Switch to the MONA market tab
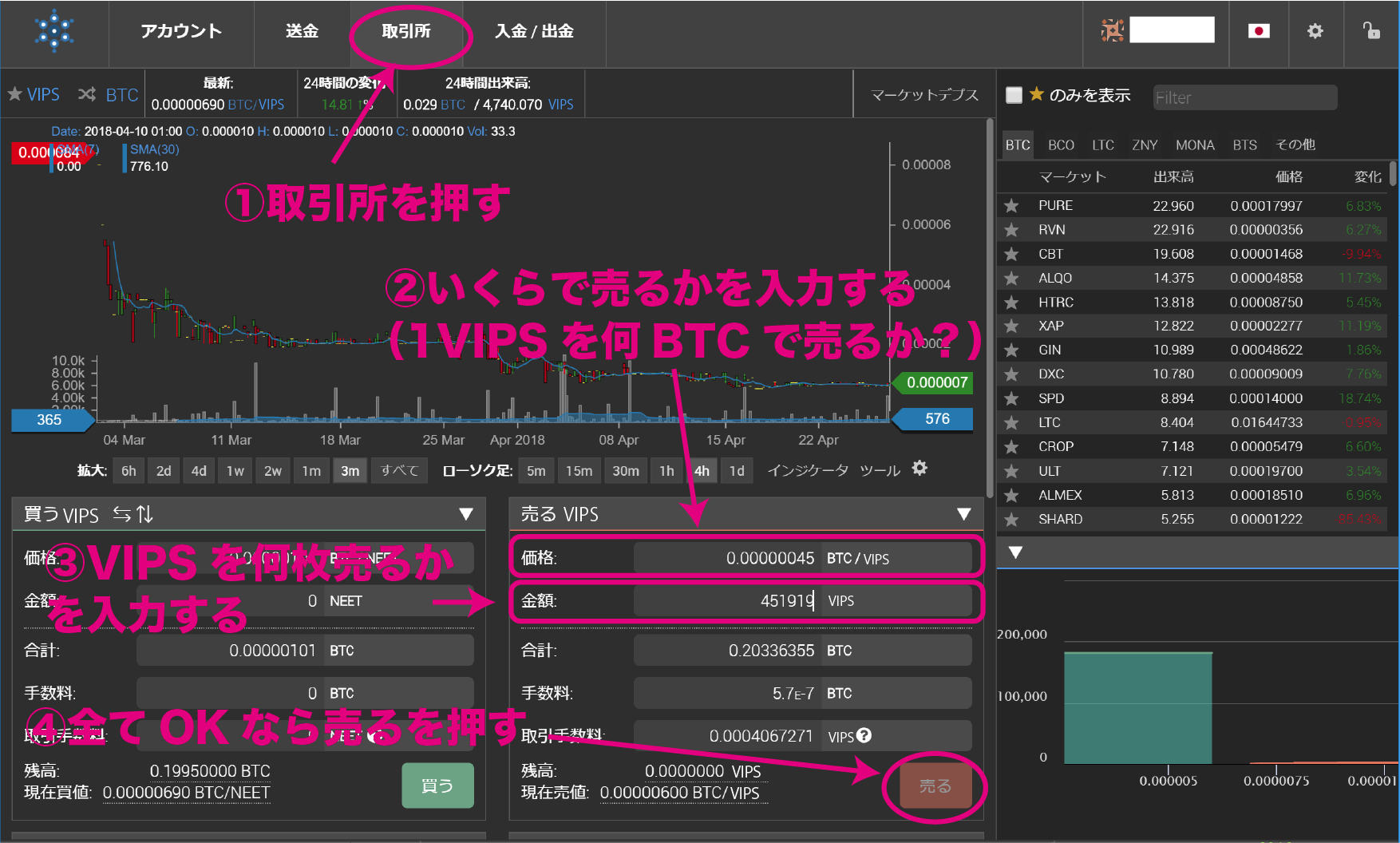1400x843 pixels. tap(1194, 145)
